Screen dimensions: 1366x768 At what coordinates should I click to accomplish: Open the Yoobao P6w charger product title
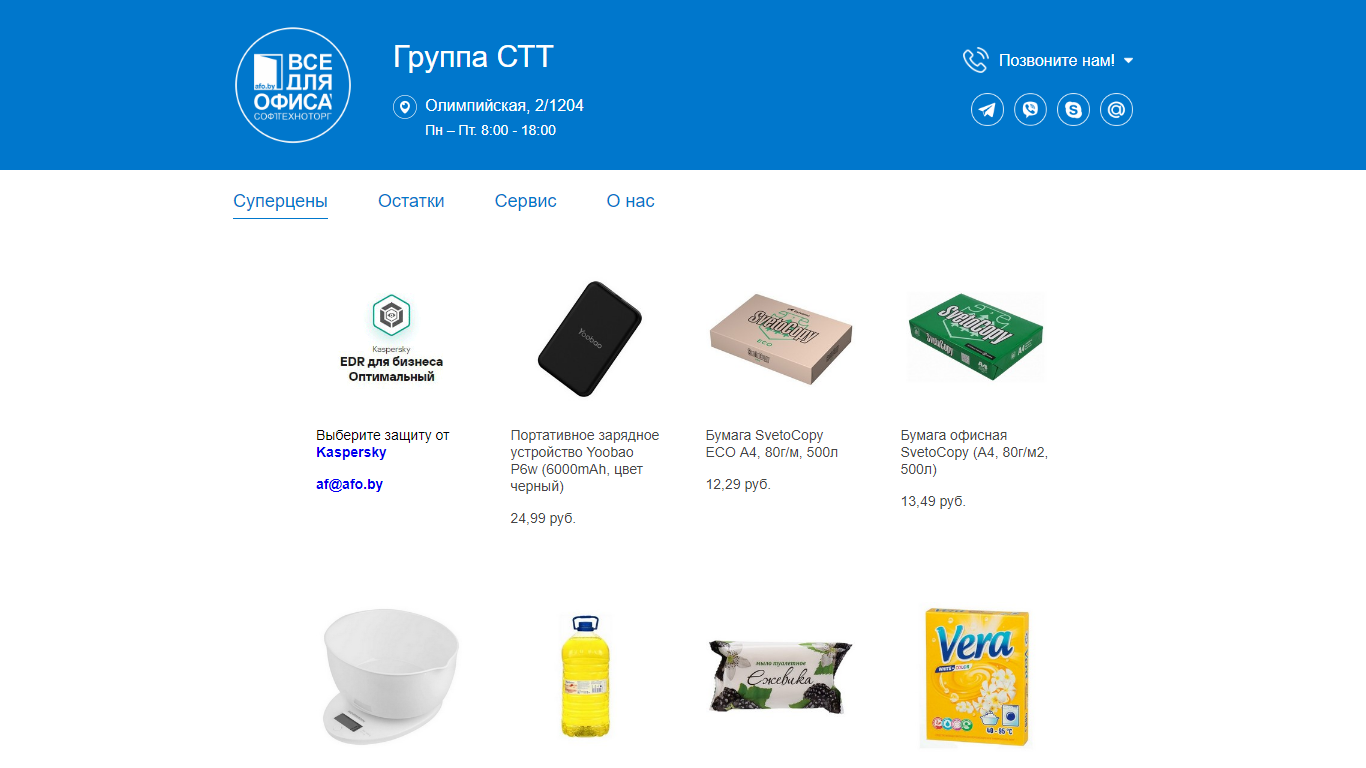[585, 461]
